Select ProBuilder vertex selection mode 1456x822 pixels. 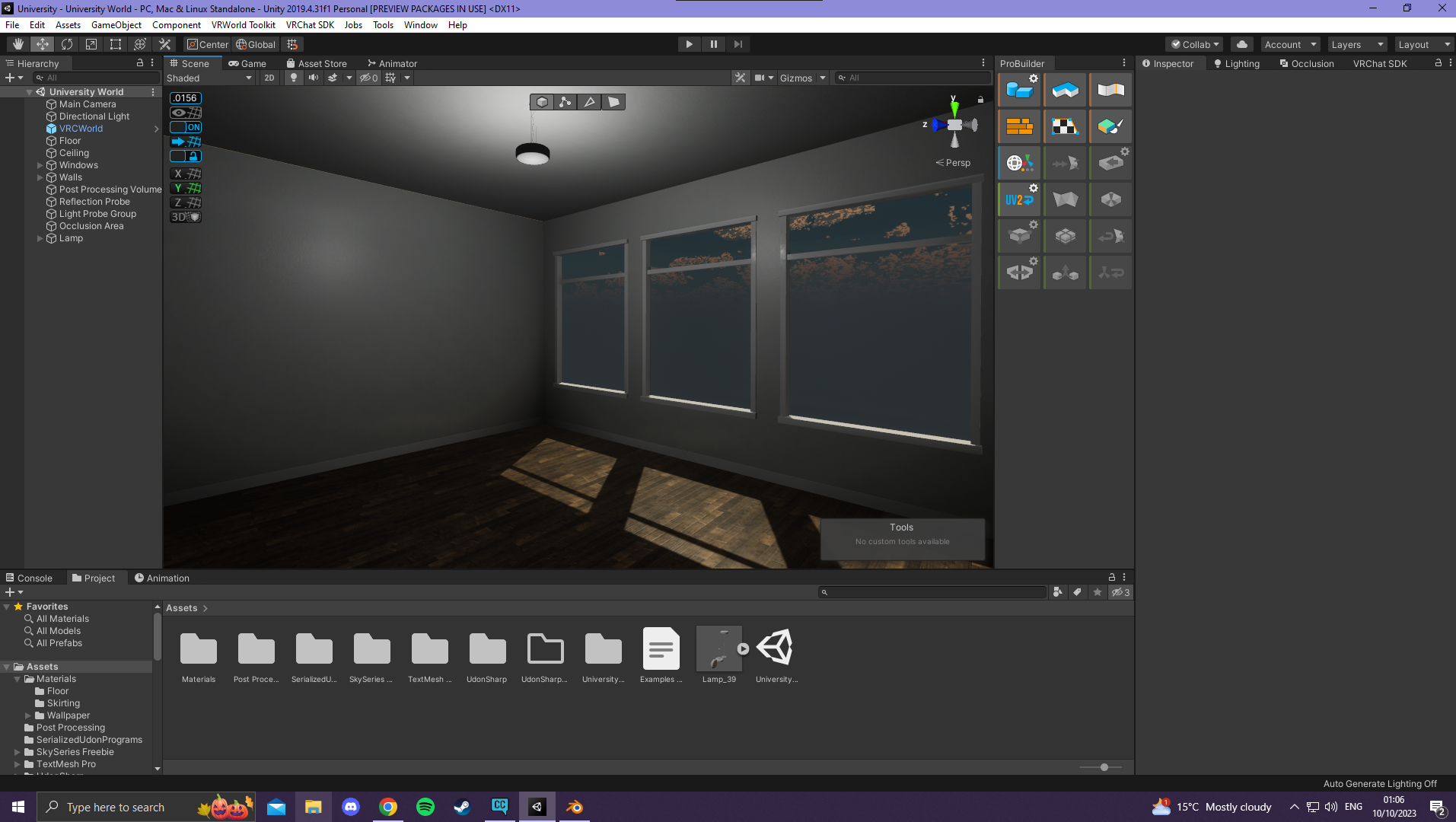(566, 102)
